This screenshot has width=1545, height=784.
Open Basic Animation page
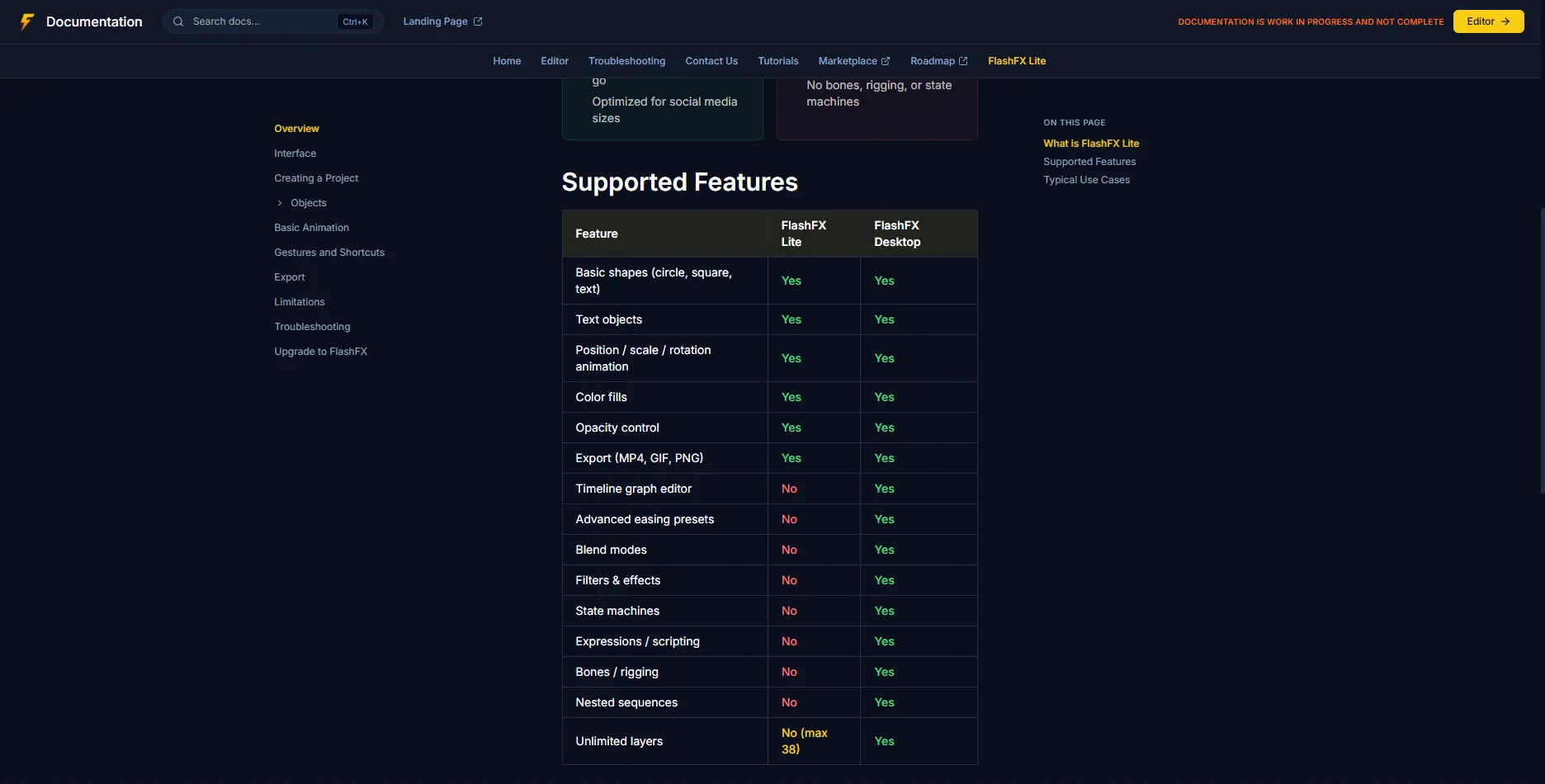(x=311, y=228)
